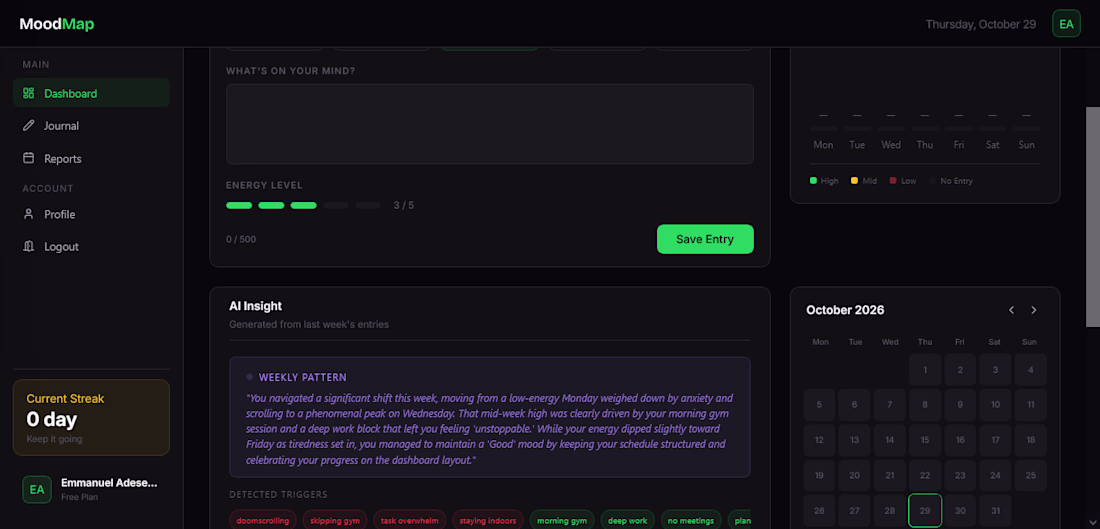Set energy level to fourth bar

click(x=336, y=206)
